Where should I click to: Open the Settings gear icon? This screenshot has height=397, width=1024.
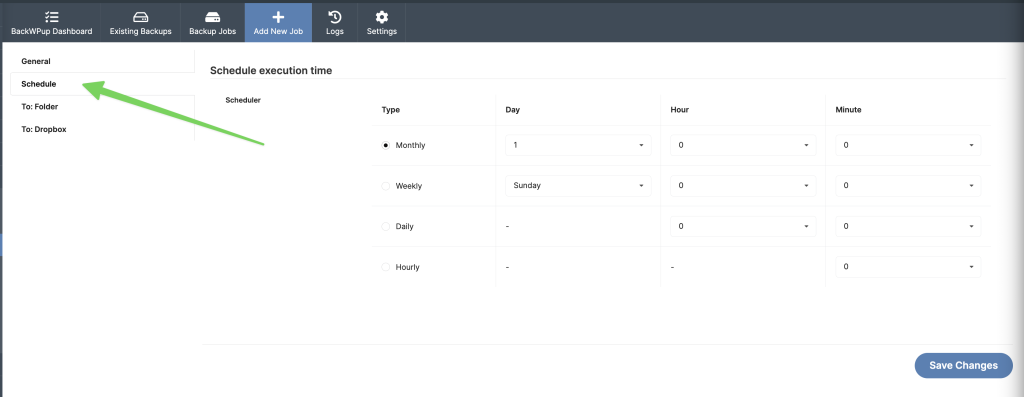click(x=381, y=17)
